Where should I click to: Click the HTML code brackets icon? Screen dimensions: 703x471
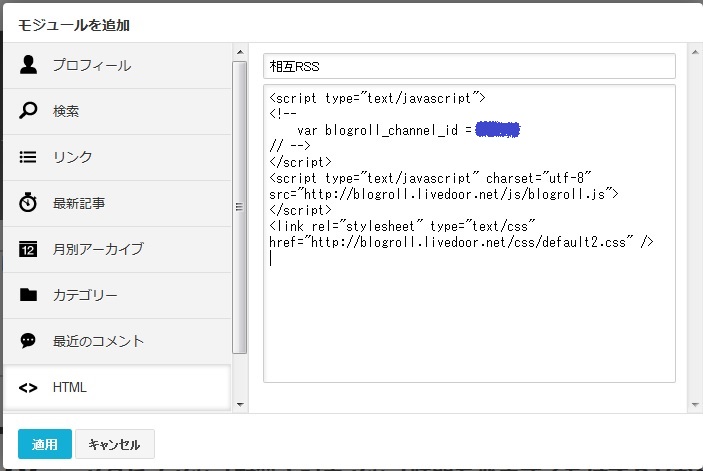click(x=28, y=387)
